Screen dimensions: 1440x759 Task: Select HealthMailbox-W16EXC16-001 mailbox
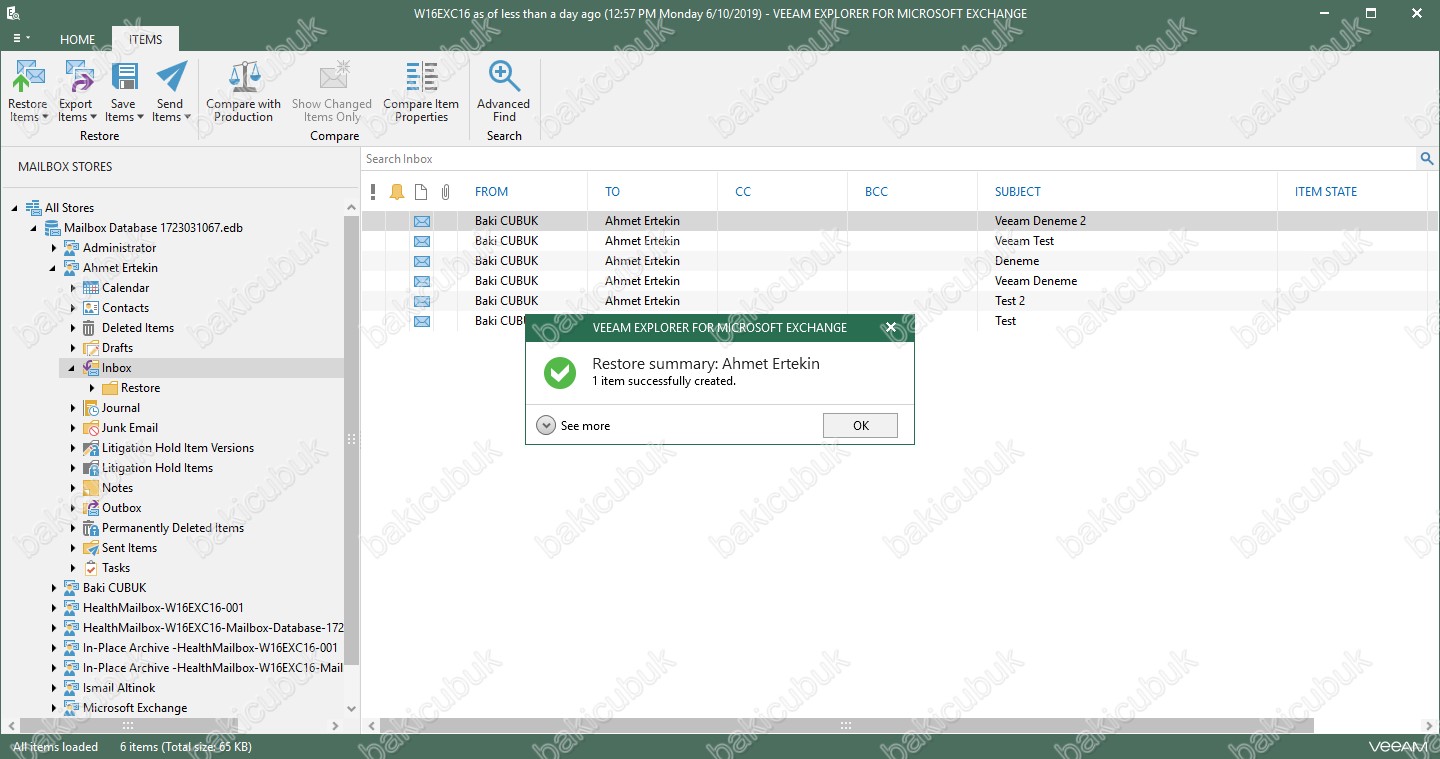(163, 608)
